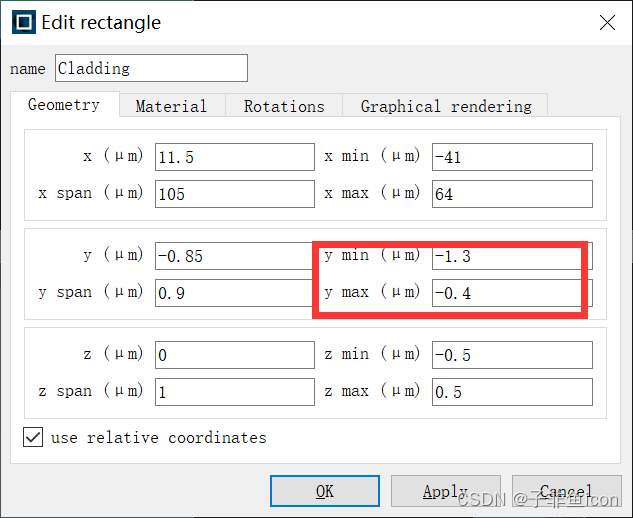Click the z max field 0.5

coord(512,392)
